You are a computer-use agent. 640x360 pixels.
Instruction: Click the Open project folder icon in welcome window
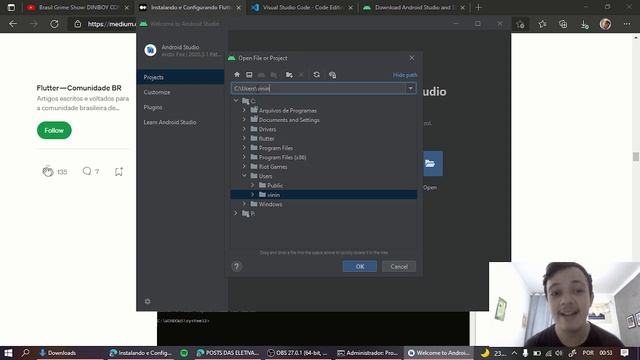[x=433, y=164]
